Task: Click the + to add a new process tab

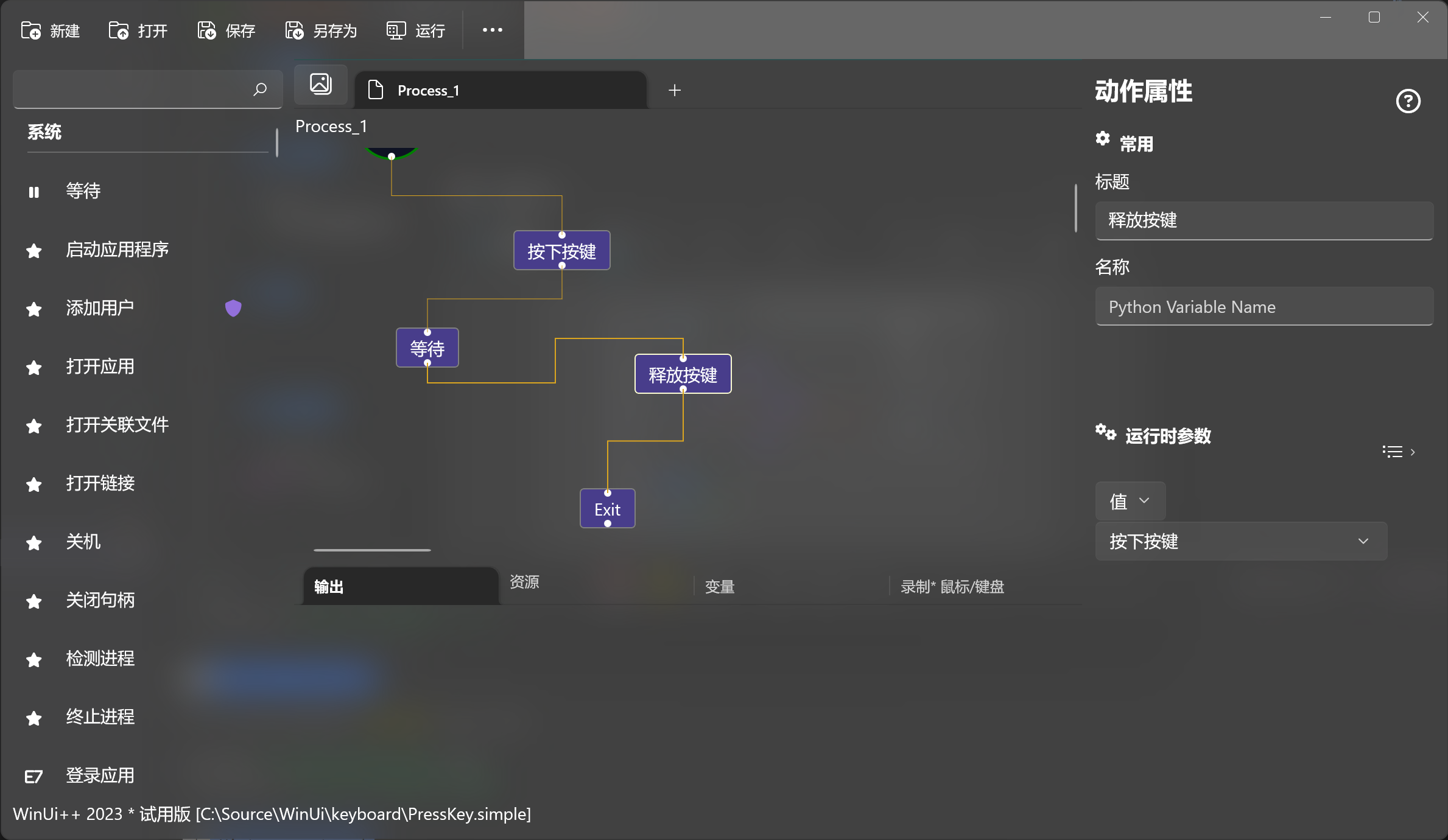Action: coord(674,90)
